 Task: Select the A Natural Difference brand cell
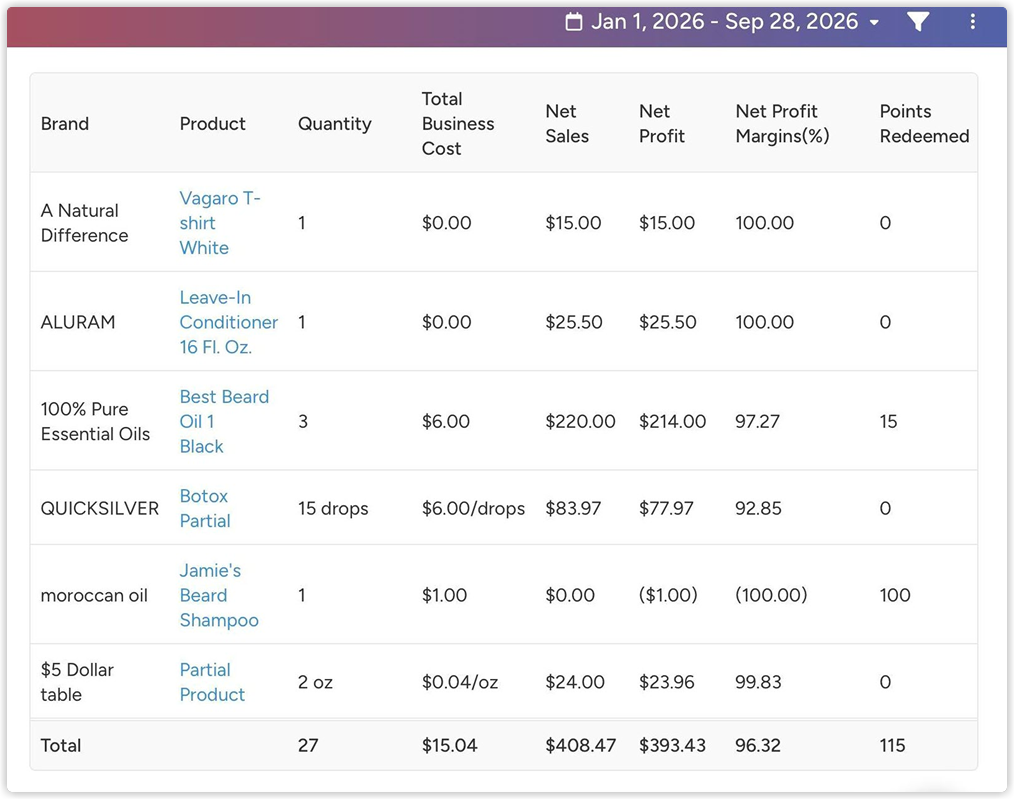(x=84, y=223)
